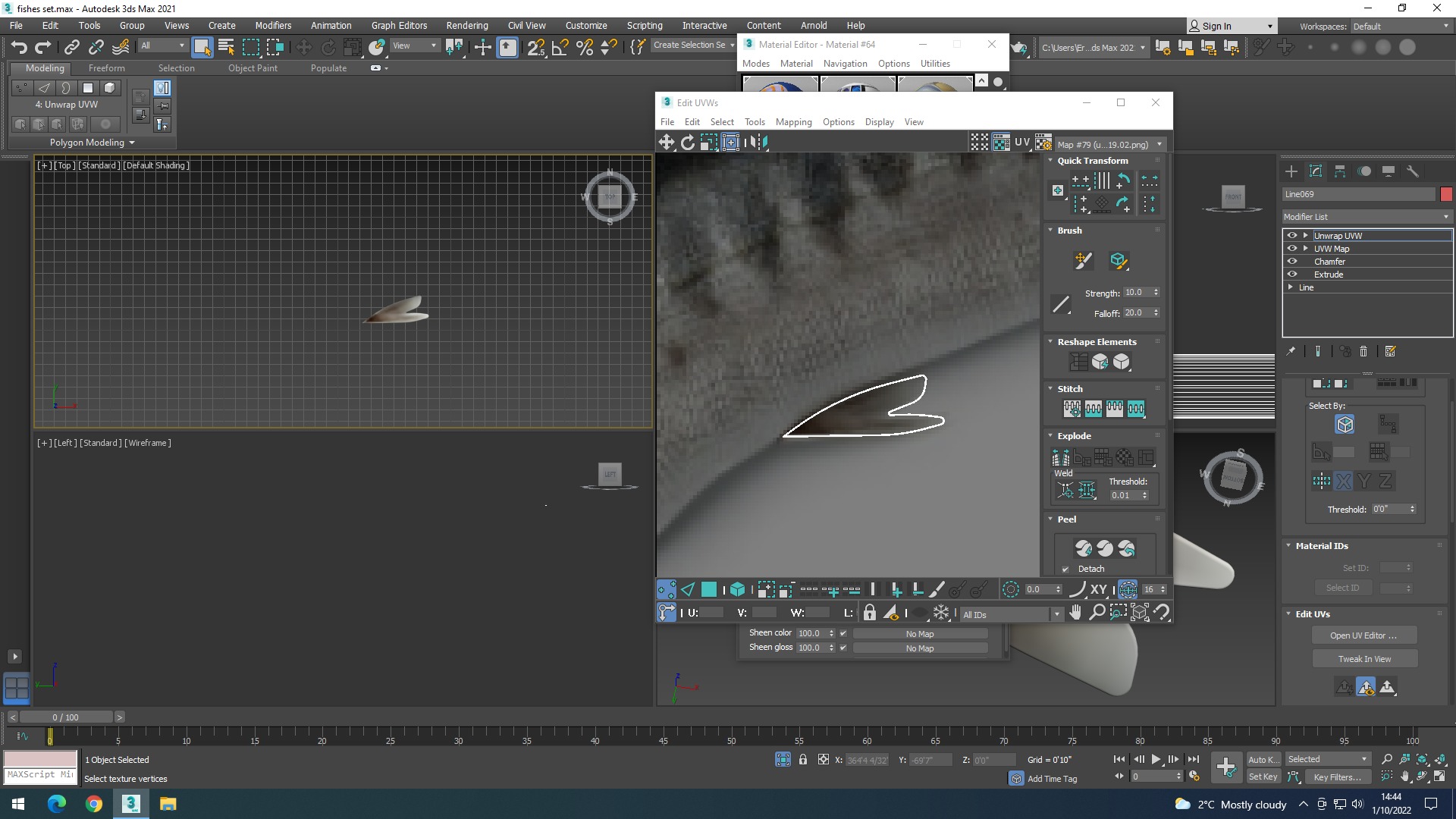Collapse the Reshape Elements rollout

pos(1051,341)
